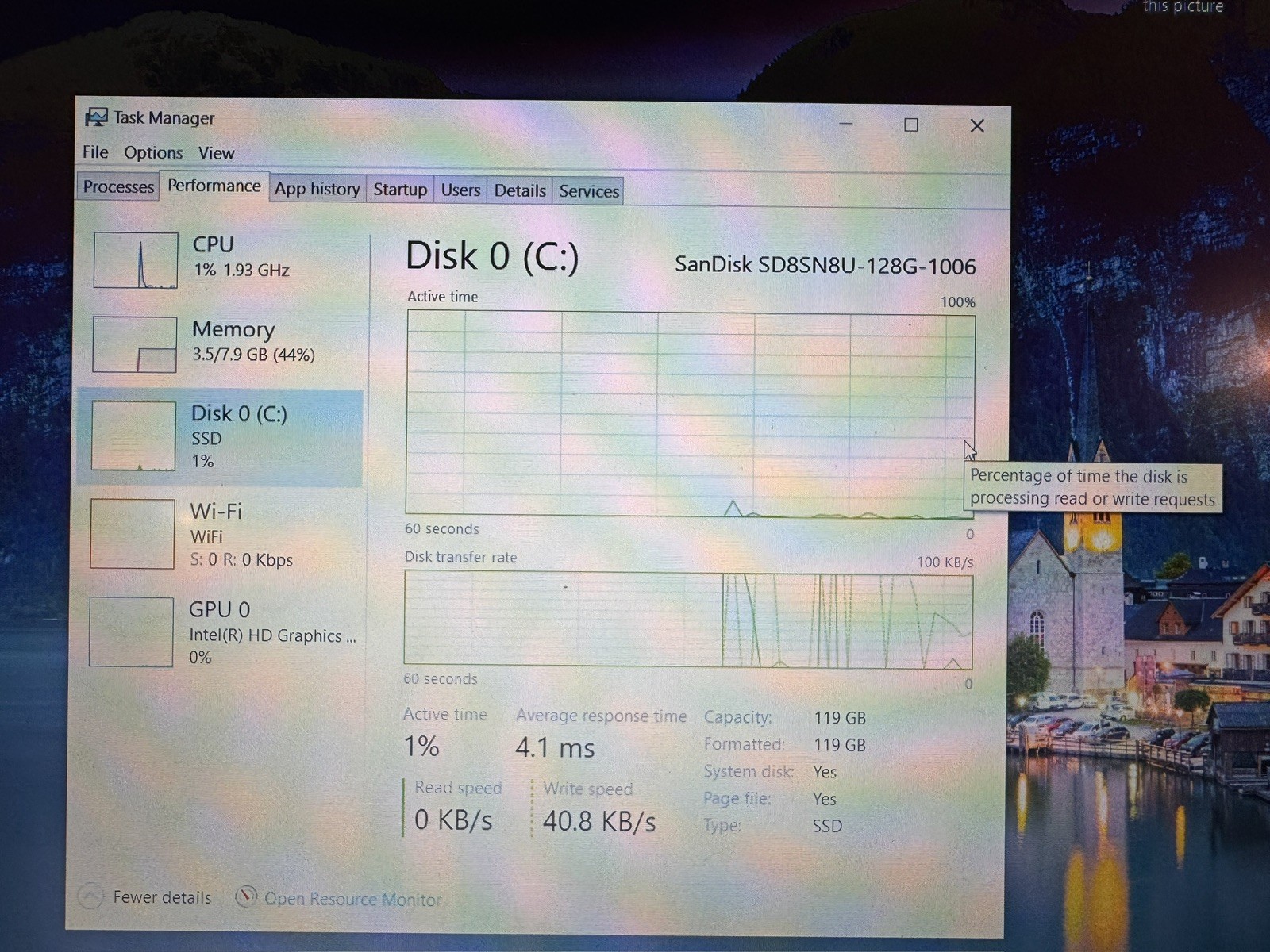
Task: Select the Wi-Fi mini graph thumbnail
Action: [x=133, y=534]
